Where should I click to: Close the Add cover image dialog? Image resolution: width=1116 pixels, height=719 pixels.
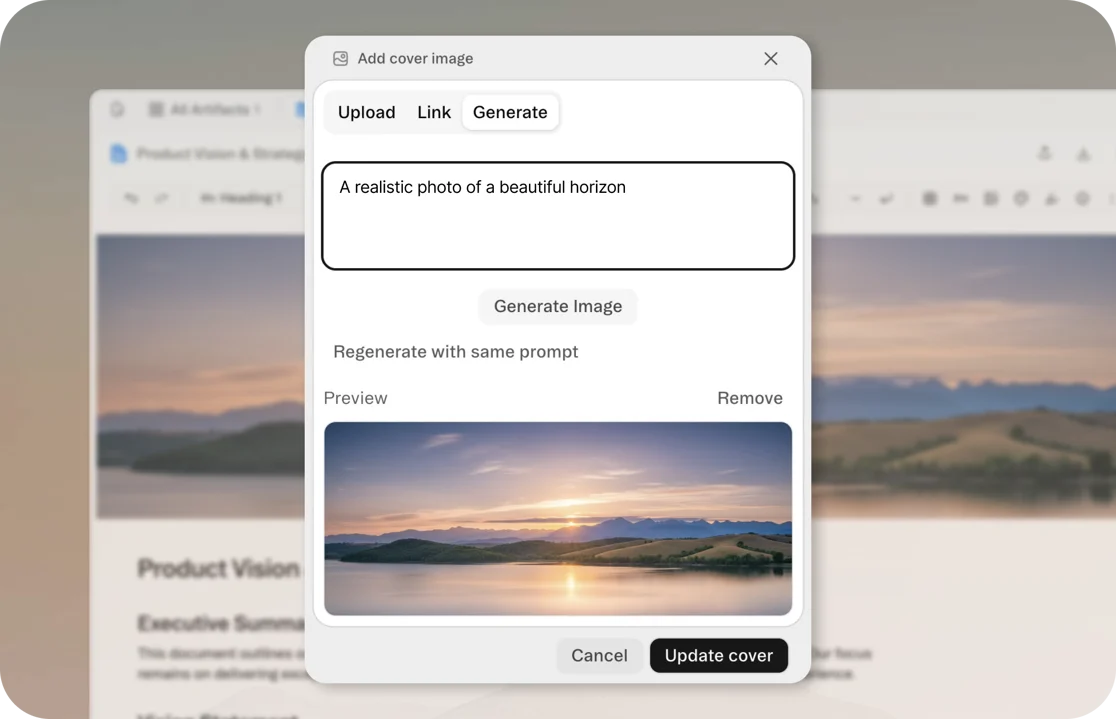point(770,59)
